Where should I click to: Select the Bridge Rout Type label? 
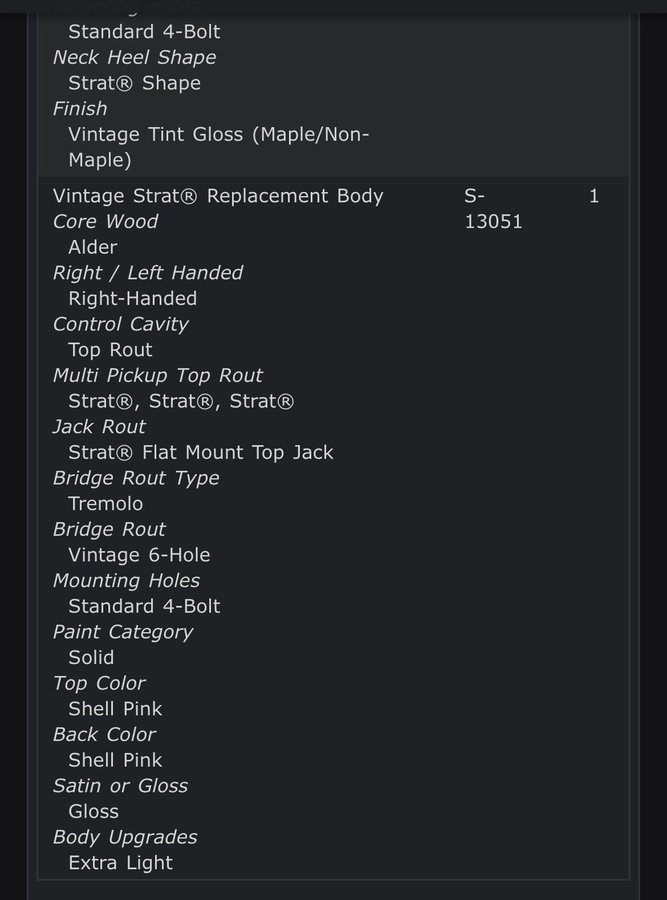(x=136, y=478)
